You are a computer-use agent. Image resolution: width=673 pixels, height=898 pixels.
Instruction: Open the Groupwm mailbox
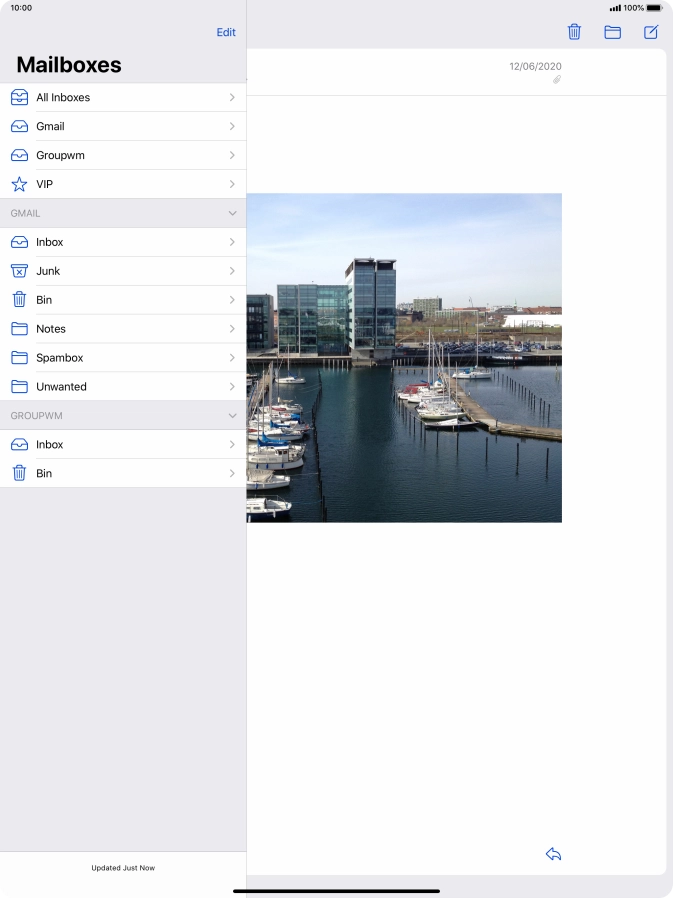coord(122,156)
